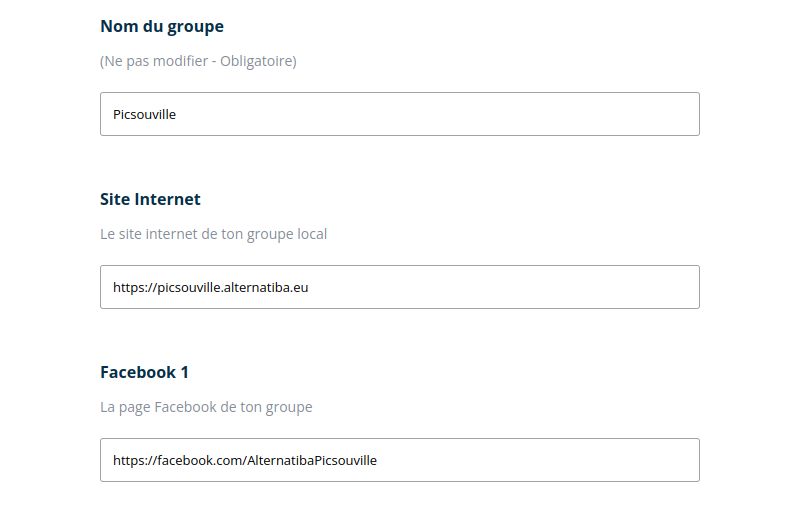The width and height of the screenshot is (786, 524).
Task: Click the "La page Facebook de ton groupe" hint
Action: tap(206, 407)
